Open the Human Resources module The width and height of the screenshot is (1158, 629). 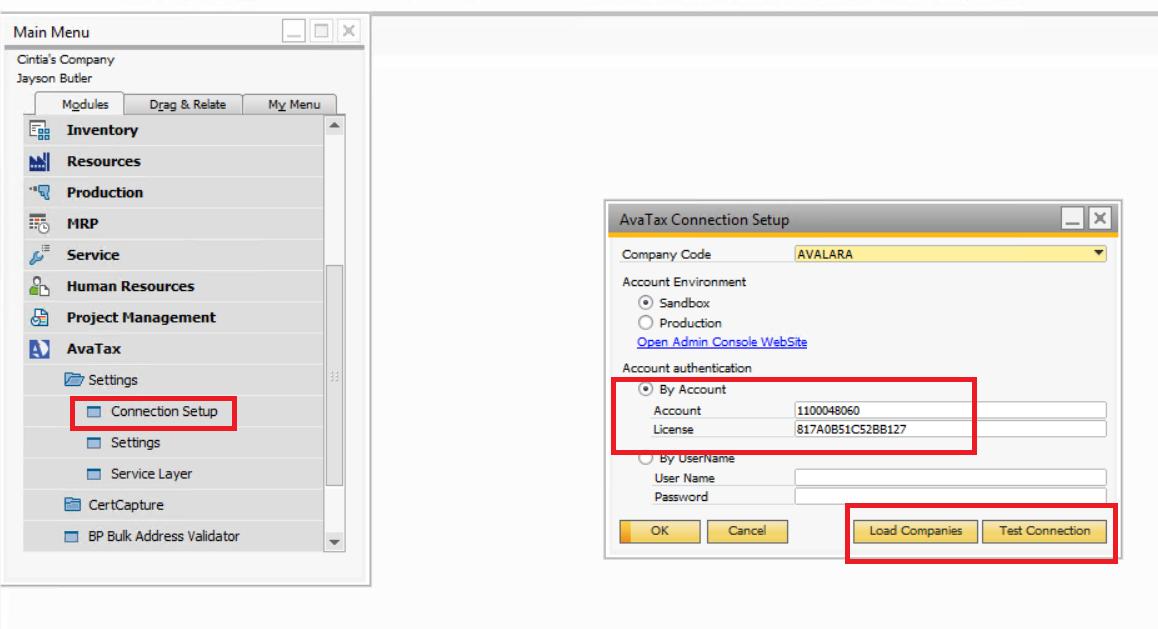[x=131, y=286]
